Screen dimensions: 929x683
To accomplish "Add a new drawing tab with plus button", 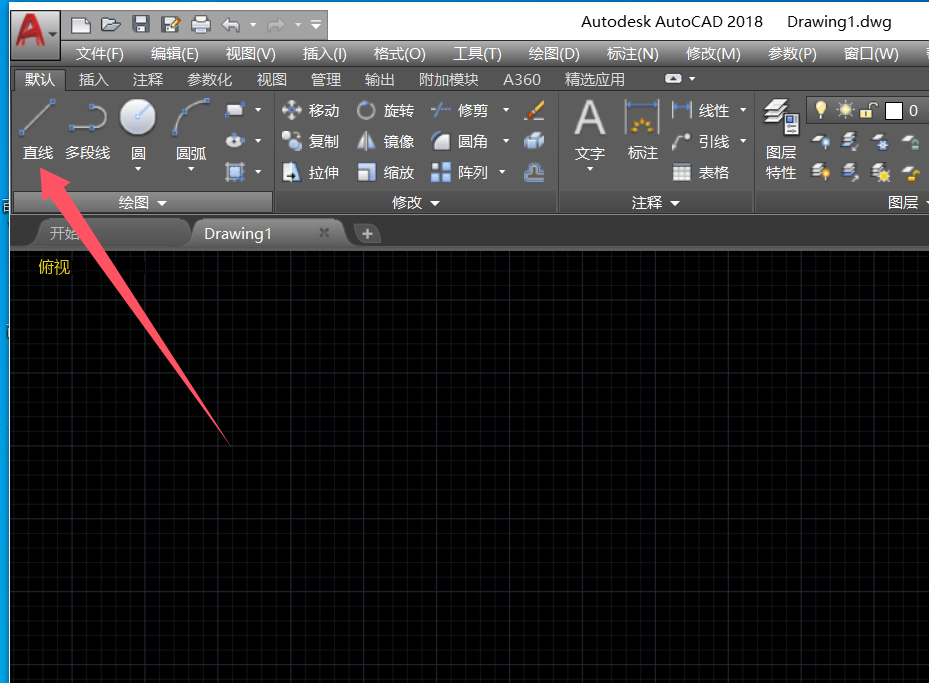I will [367, 233].
